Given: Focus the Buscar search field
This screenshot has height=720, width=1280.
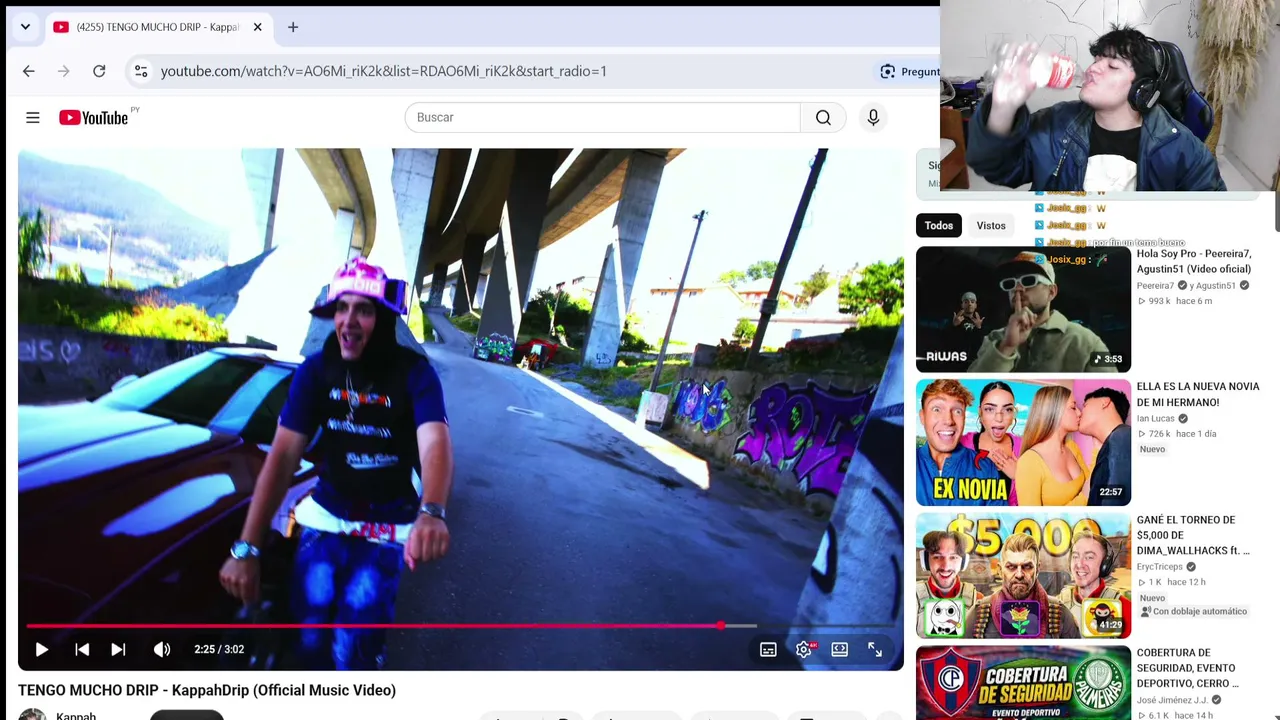Looking at the screenshot, I should (x=602, y=118).
